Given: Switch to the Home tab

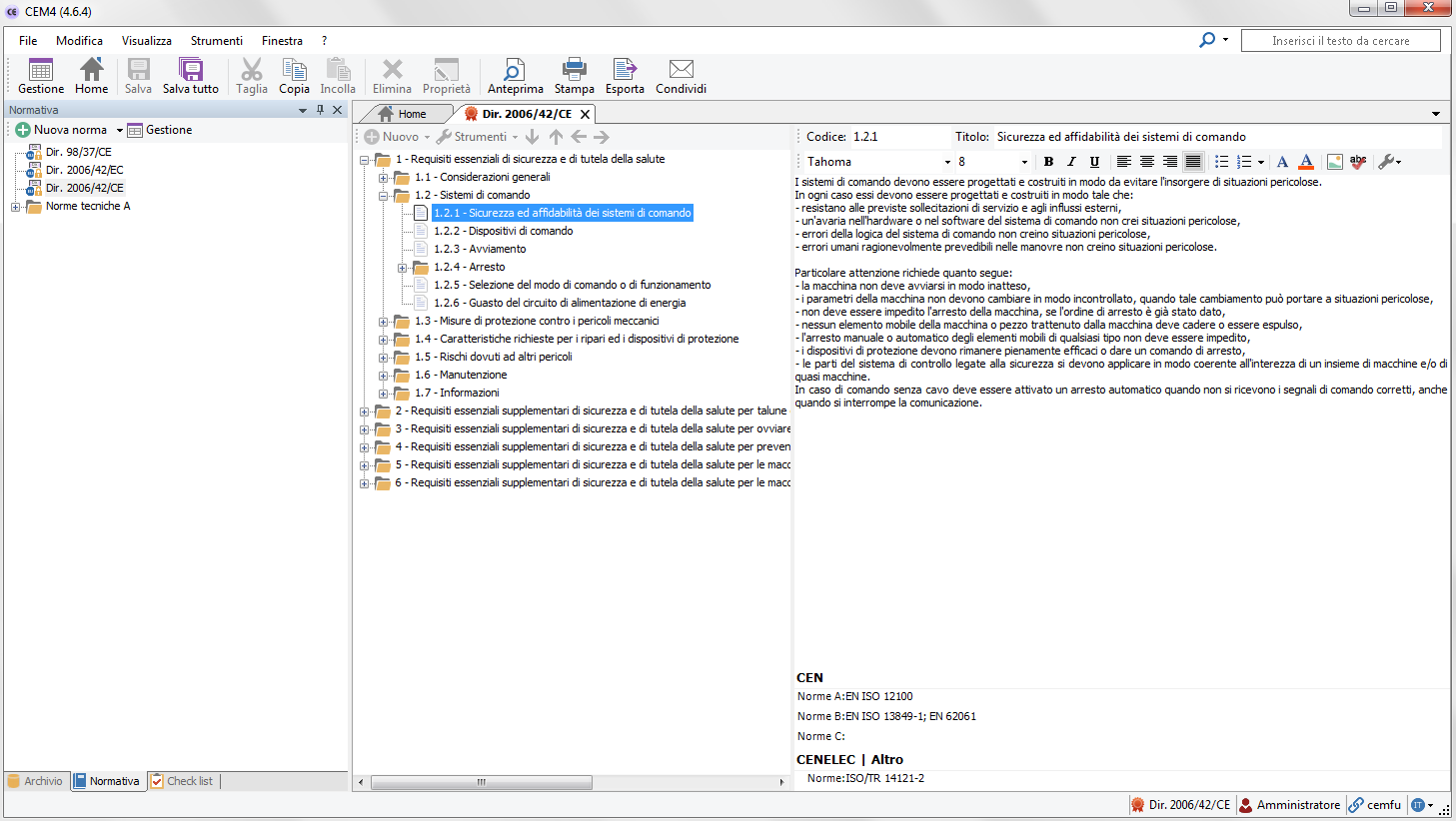Looking at the screenshot, I should pyautogui.click(x=403, y=114).
